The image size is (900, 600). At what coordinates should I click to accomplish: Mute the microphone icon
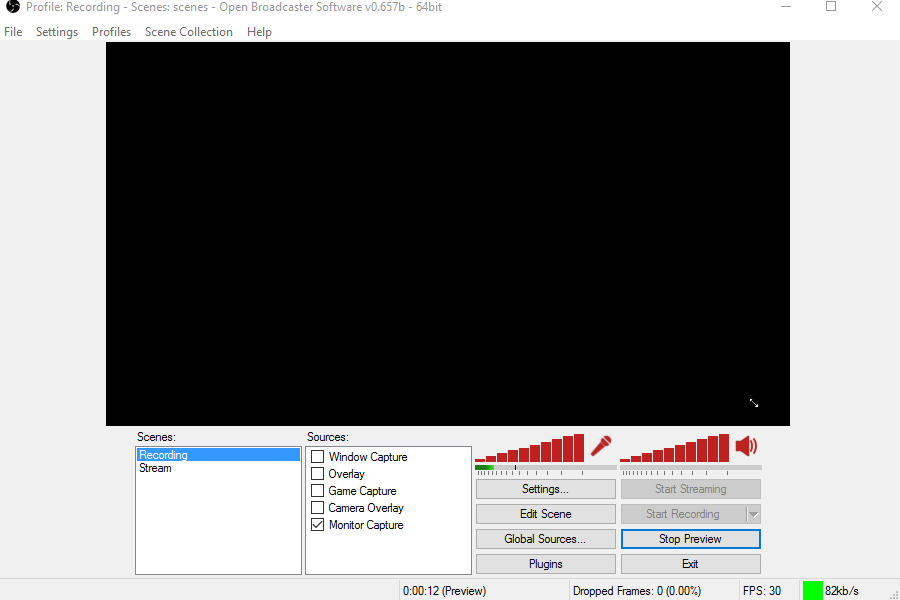click(x=601, y=446)
